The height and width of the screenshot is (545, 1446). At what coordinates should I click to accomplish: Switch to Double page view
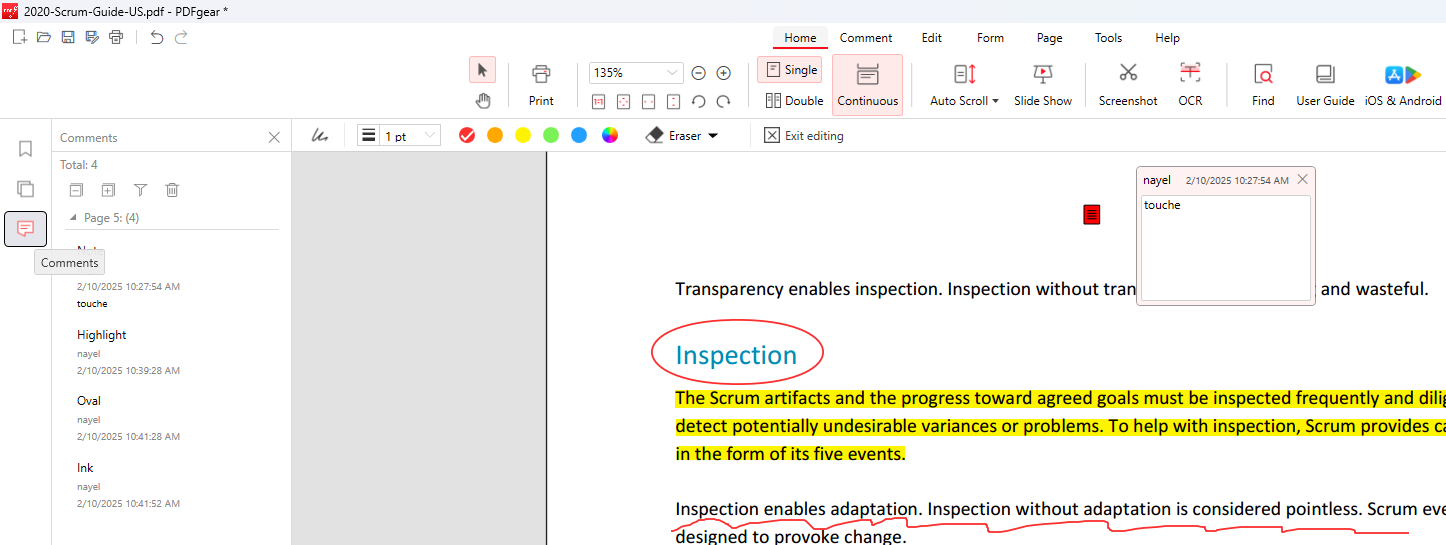tap(794, 100)
